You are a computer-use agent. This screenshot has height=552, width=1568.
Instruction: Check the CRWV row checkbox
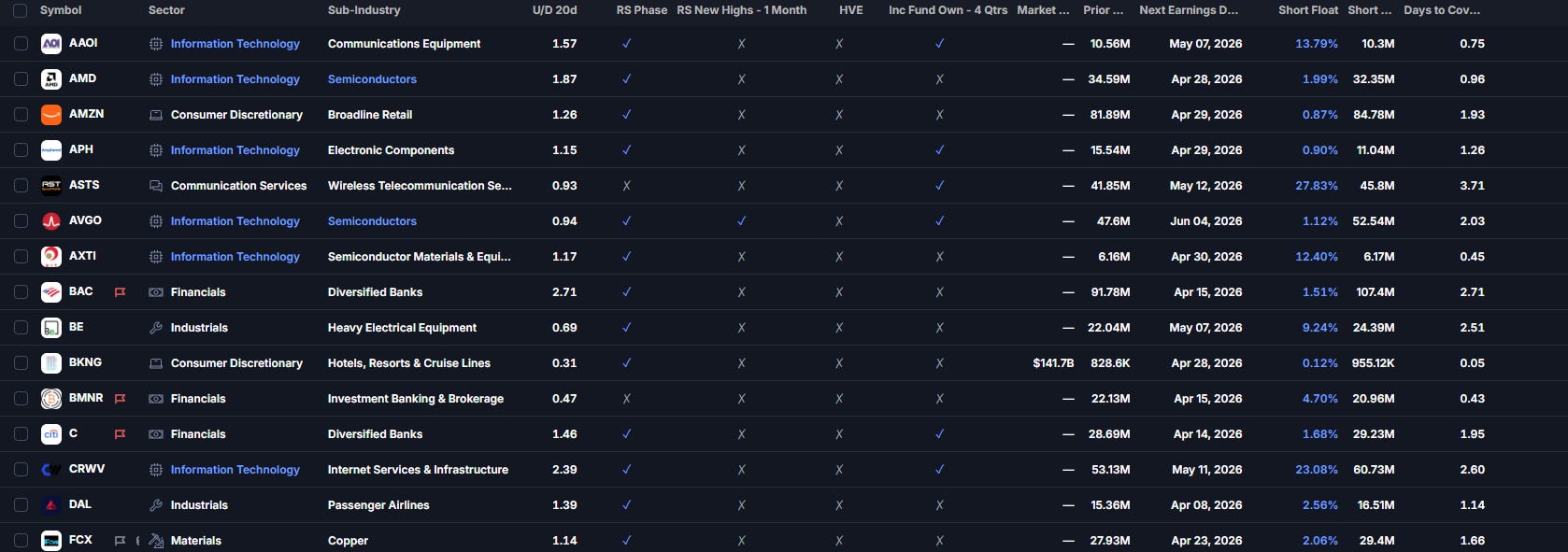point(21,470)
